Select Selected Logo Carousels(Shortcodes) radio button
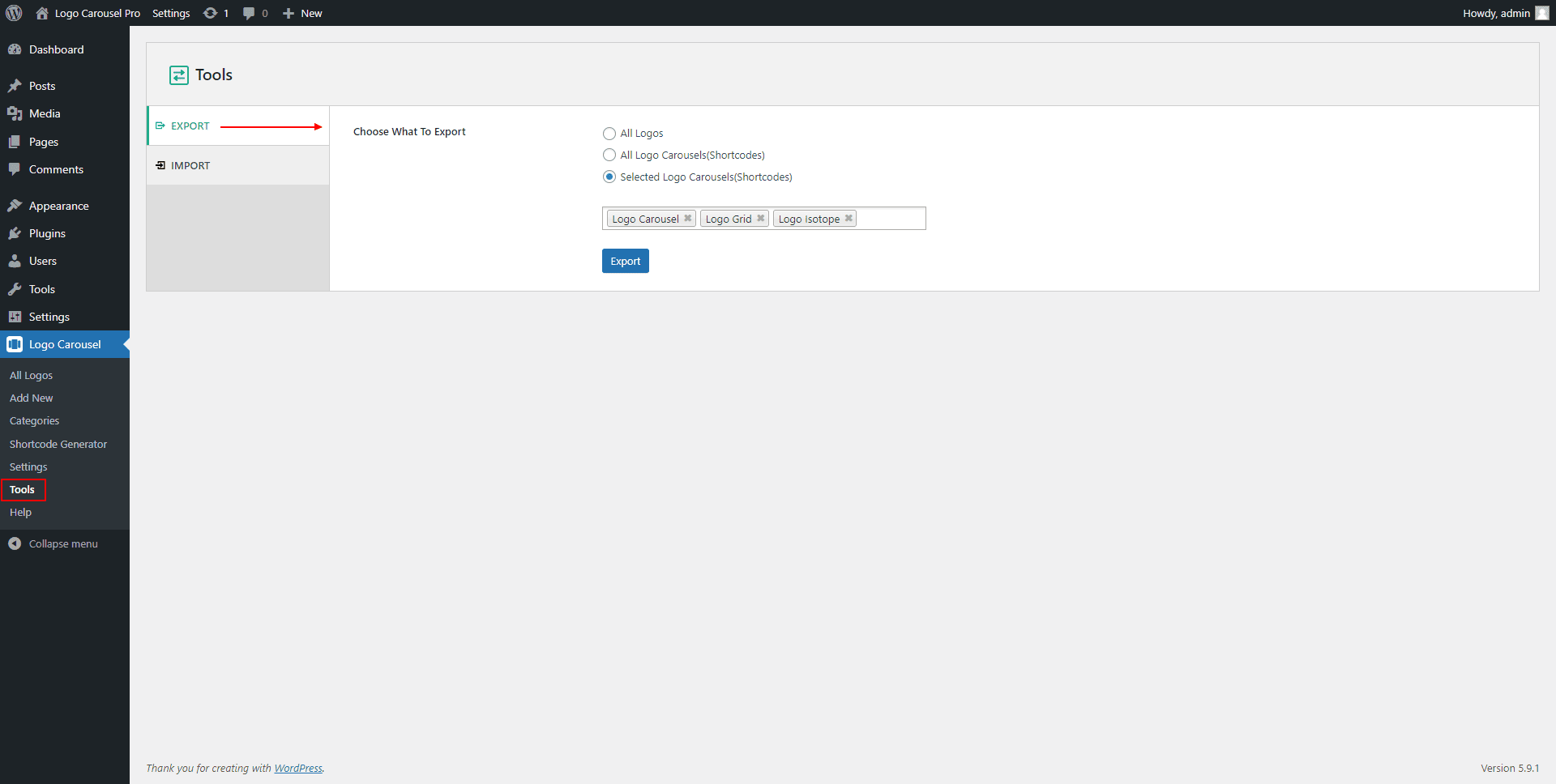 pyautogui.click(x=609, y=177)
